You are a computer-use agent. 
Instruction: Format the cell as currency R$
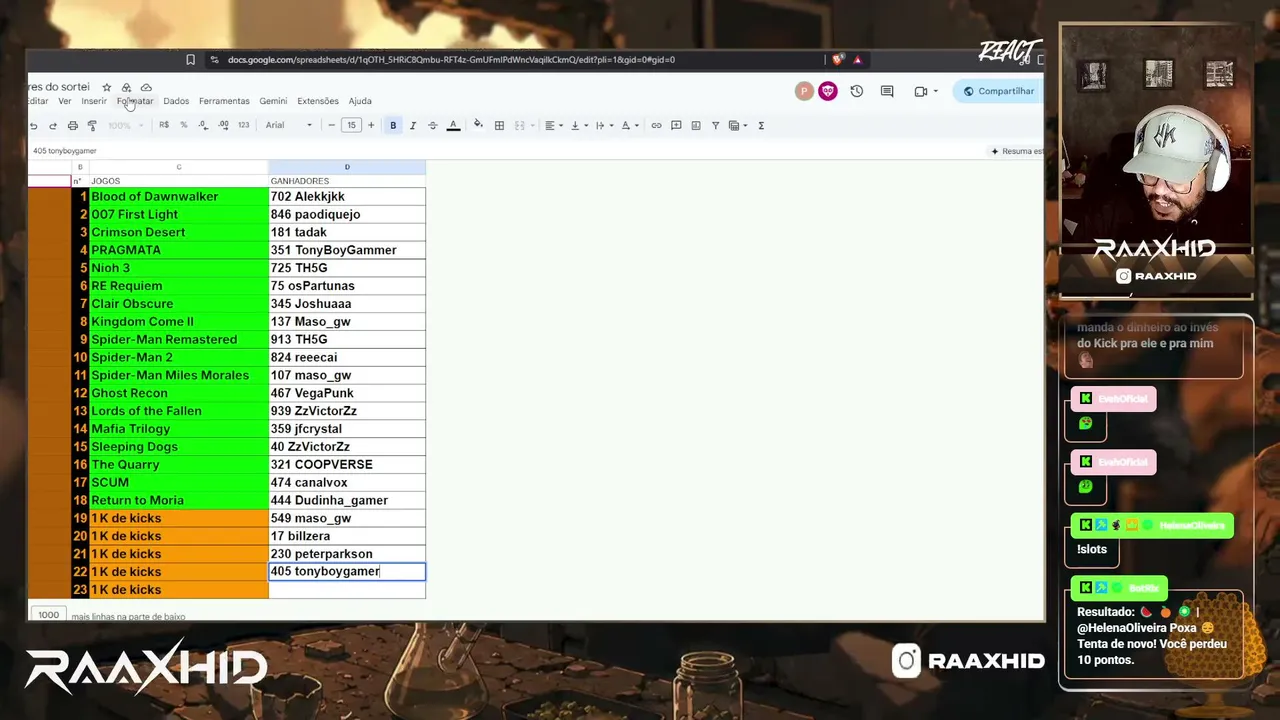pos(164,126)
